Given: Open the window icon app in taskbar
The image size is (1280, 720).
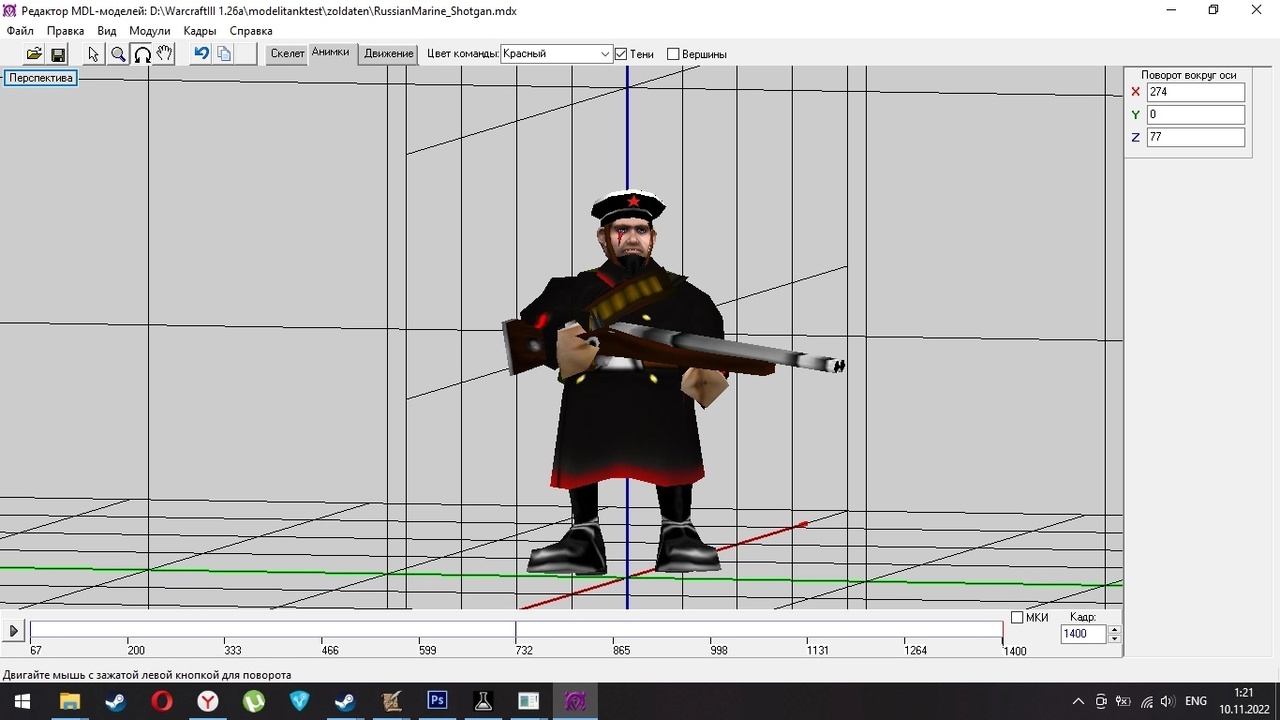Looking at the screenshot, I should (529, 701).
